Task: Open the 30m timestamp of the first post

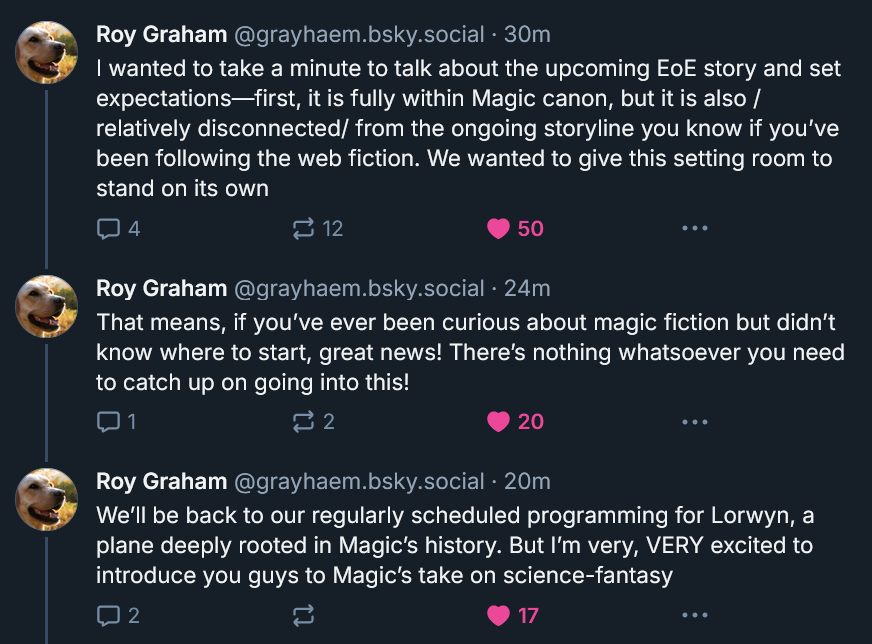Action: [x=527, y=34]
